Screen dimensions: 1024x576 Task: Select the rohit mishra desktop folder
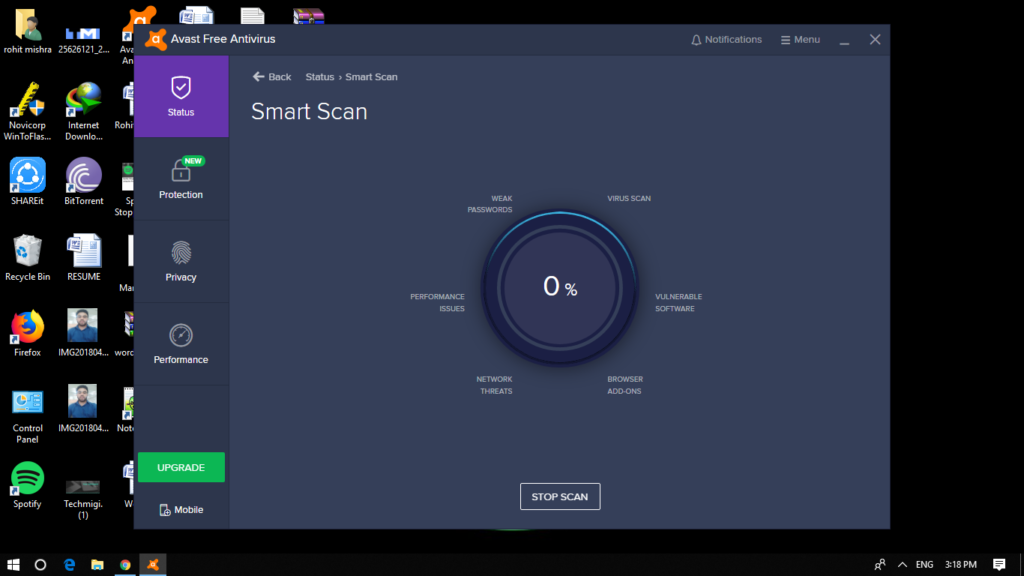click(x=27, y=31)
